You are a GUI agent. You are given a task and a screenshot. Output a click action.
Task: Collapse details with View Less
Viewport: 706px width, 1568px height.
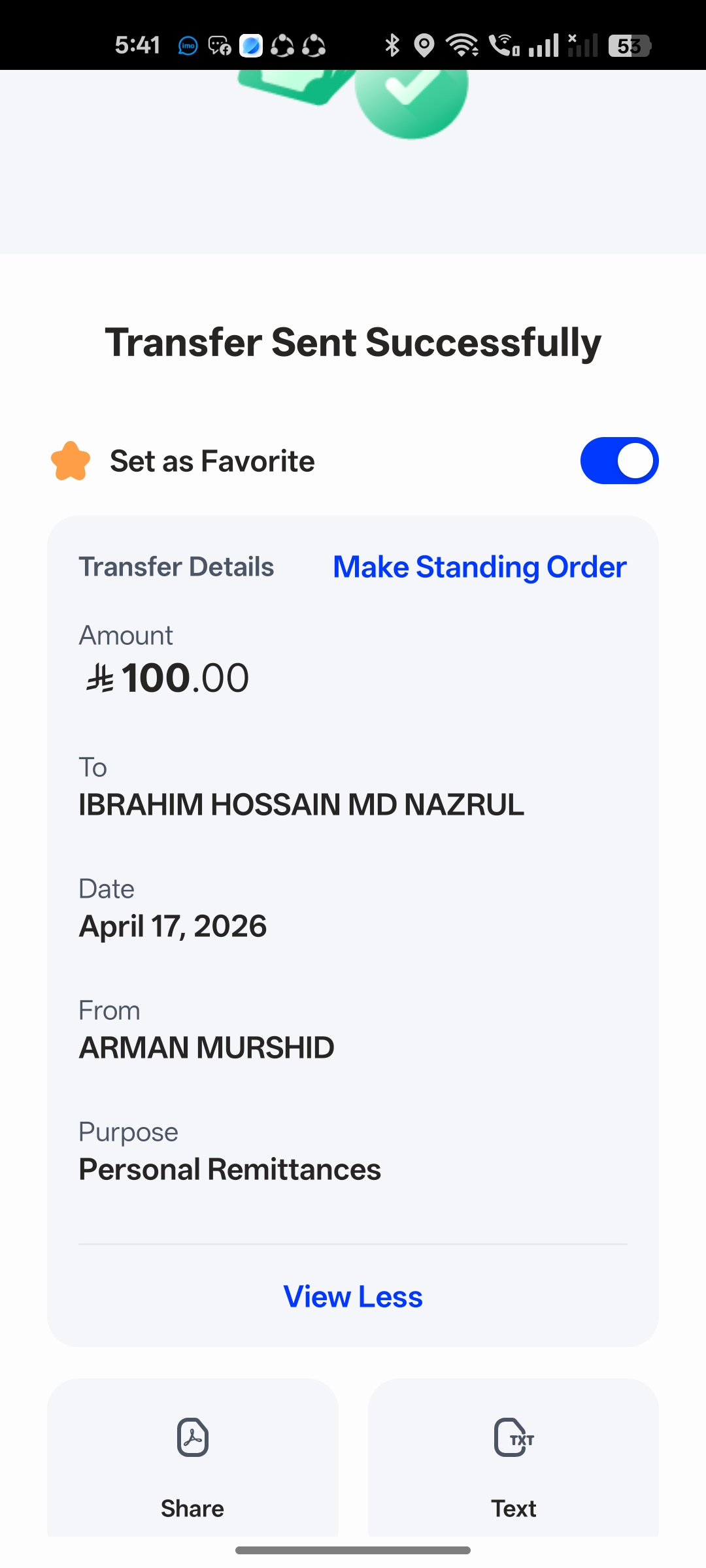click(x=353, y=1297)
